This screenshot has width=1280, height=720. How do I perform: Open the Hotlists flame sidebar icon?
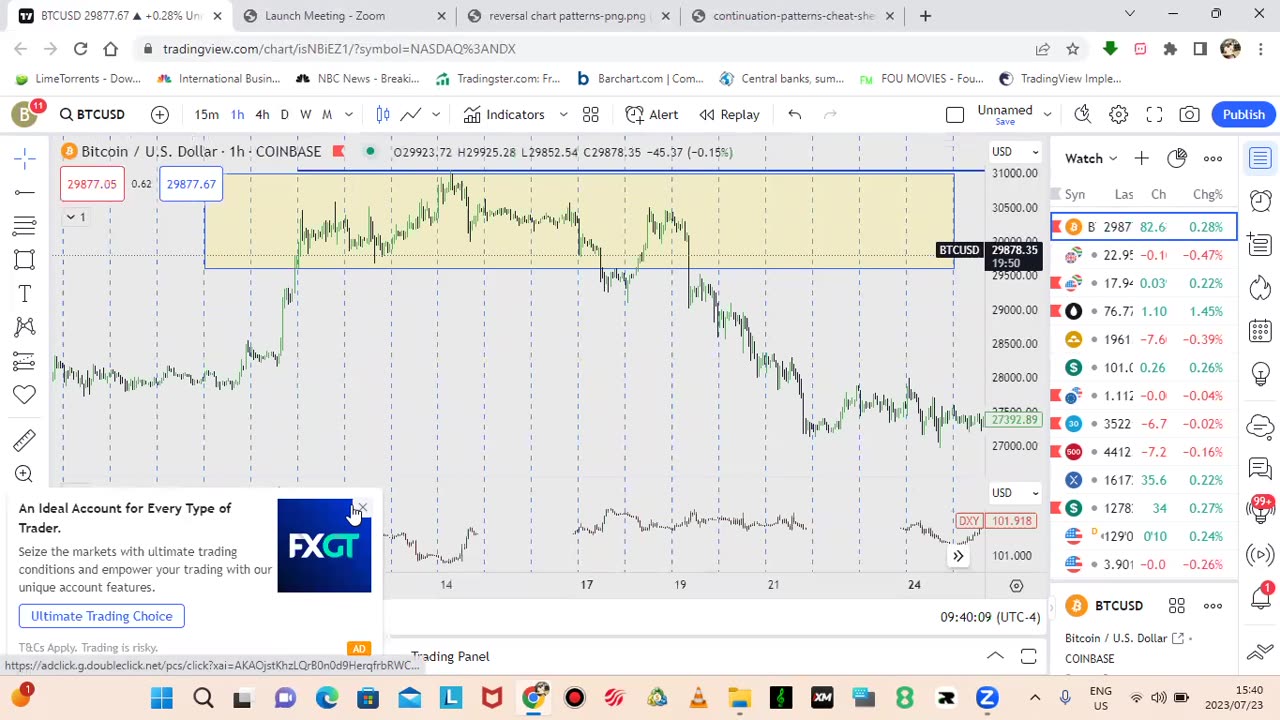[1260, 288]
